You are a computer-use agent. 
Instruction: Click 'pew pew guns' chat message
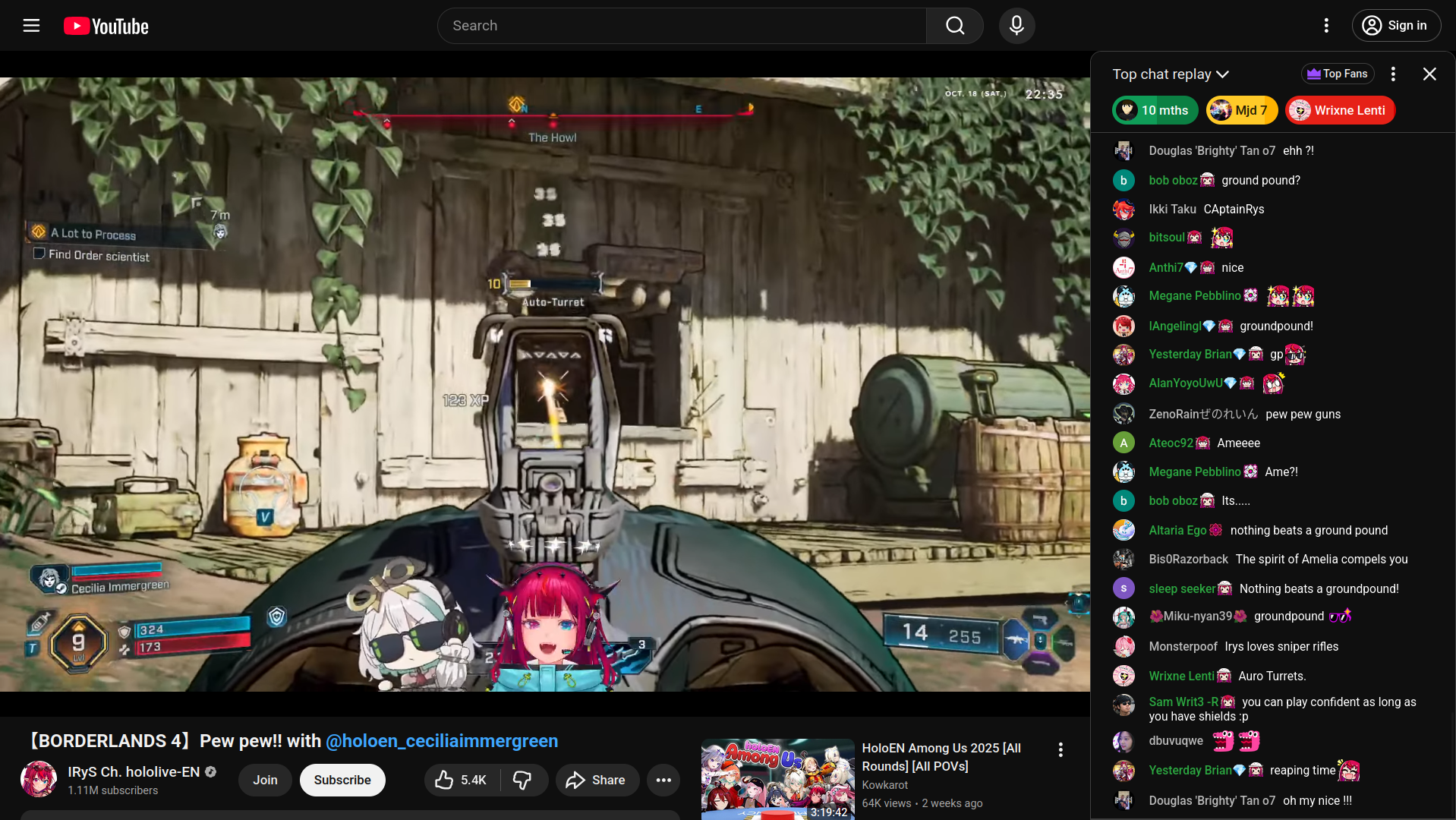1303,414
